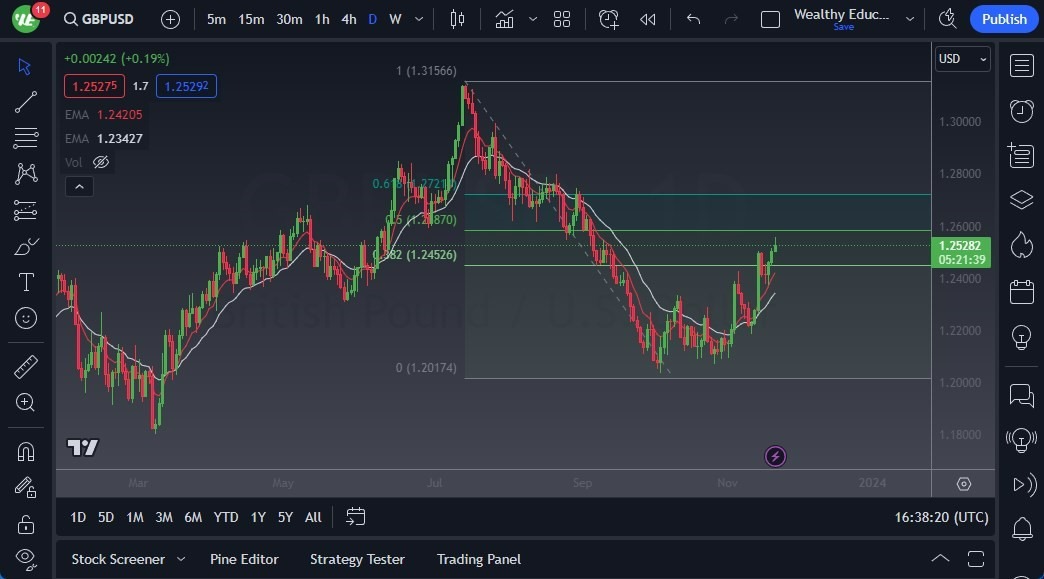Select the Measure ruler tool

point(26,366)
